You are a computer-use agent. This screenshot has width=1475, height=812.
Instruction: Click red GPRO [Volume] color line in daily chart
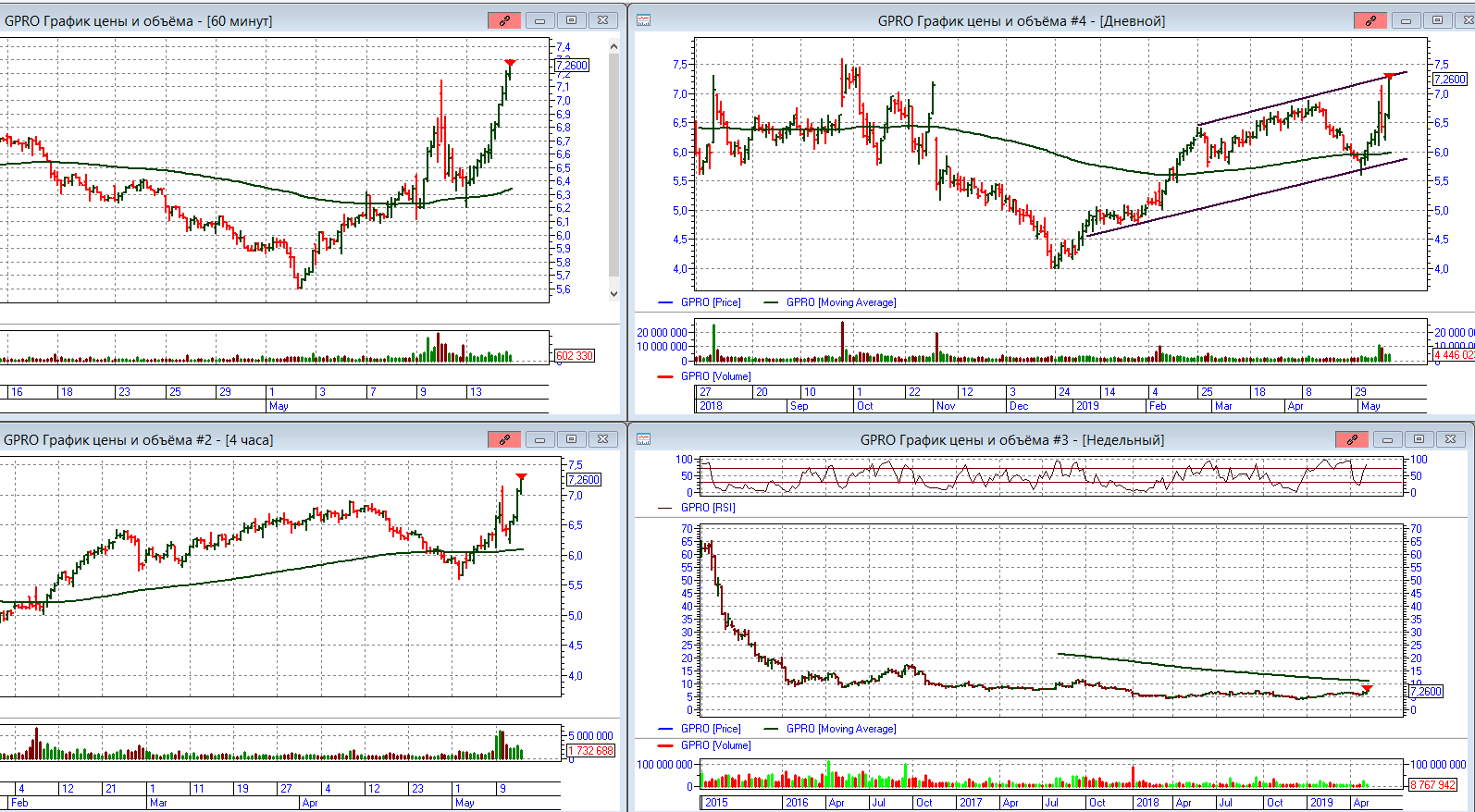pos(664,376)
